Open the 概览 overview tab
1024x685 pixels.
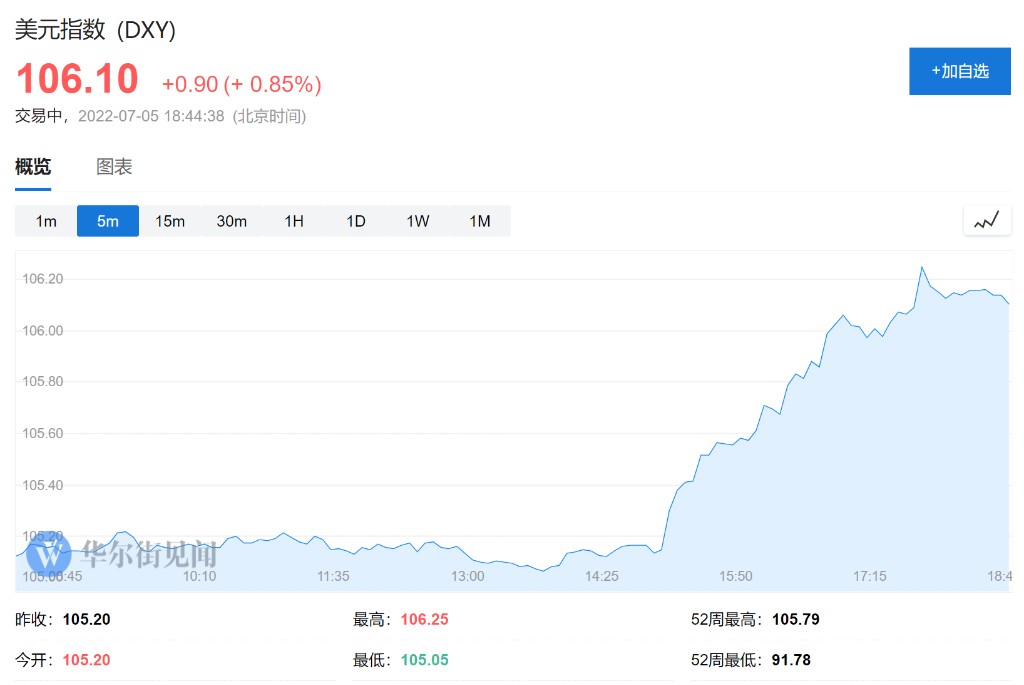(33, 167)
